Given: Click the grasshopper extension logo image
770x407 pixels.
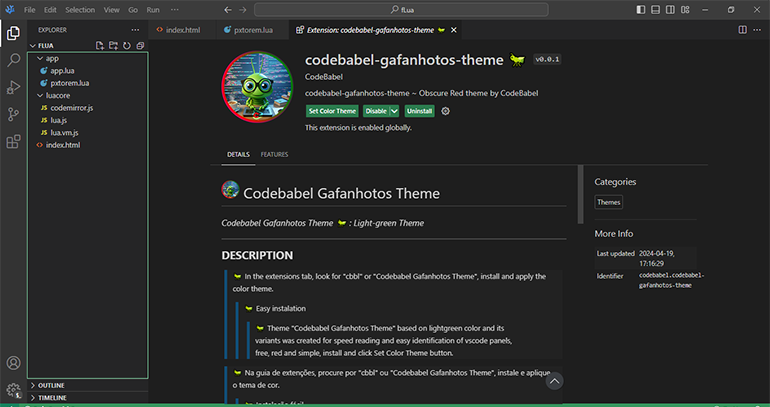Looking at the screenshot, I should pos(256,87).
